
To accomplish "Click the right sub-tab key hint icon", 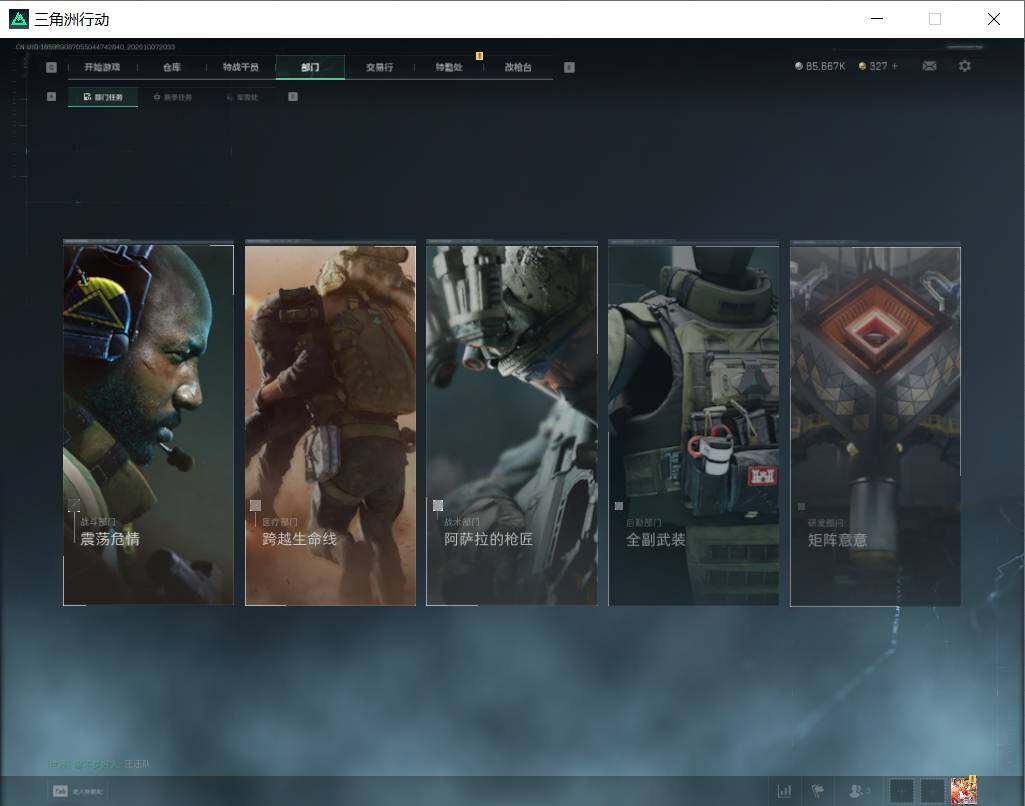I will click(x=293, y=97).
